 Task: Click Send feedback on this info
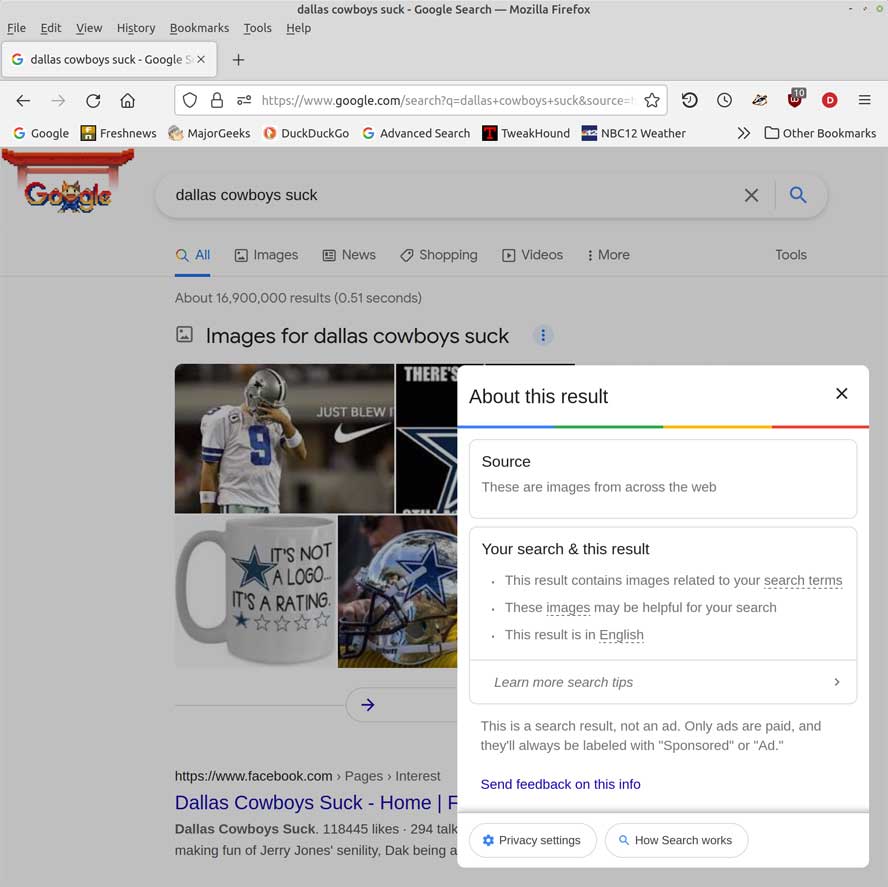coord(560,784)
